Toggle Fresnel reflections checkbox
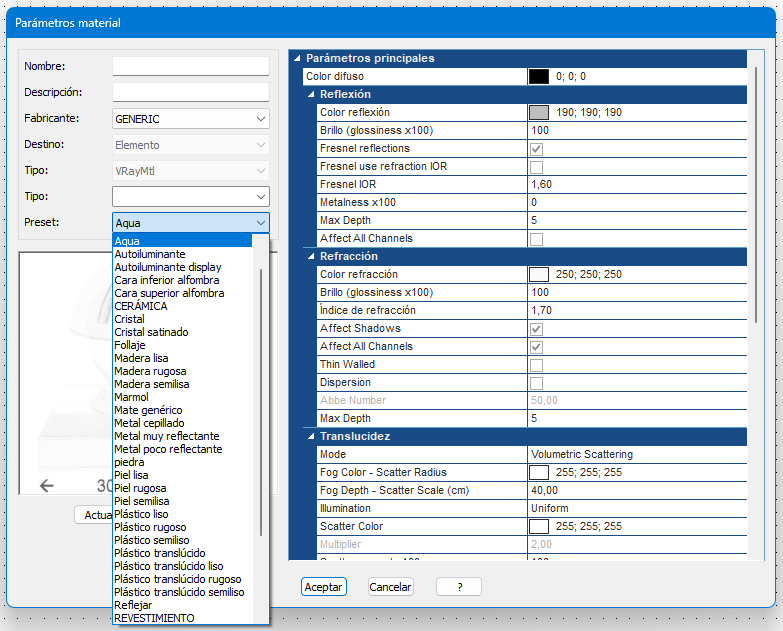Viewport: 783px width, 631px height. (x=536, y=149)
